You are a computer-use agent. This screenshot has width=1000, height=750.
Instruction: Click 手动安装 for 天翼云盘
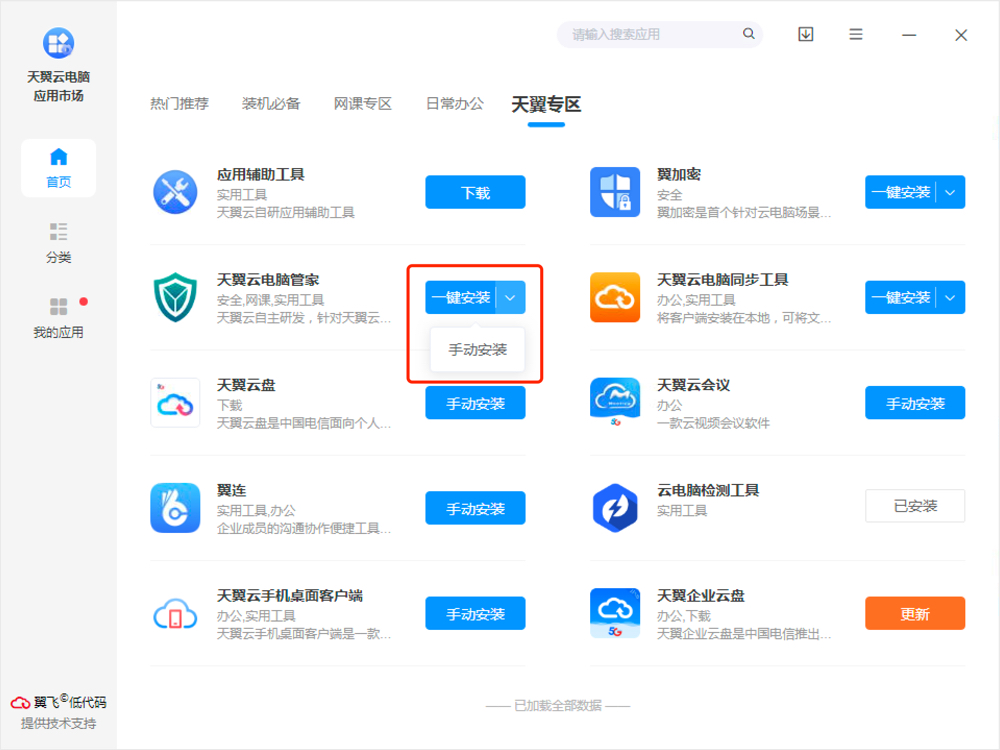(475, 402)
